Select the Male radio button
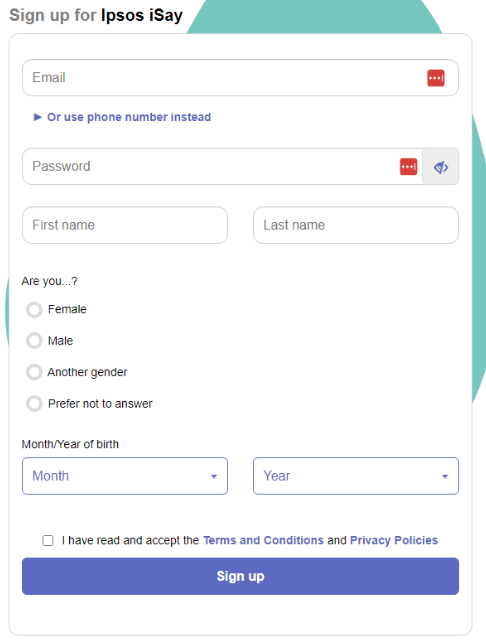Screen dimensions: 486x640 [x=34, y=341]
